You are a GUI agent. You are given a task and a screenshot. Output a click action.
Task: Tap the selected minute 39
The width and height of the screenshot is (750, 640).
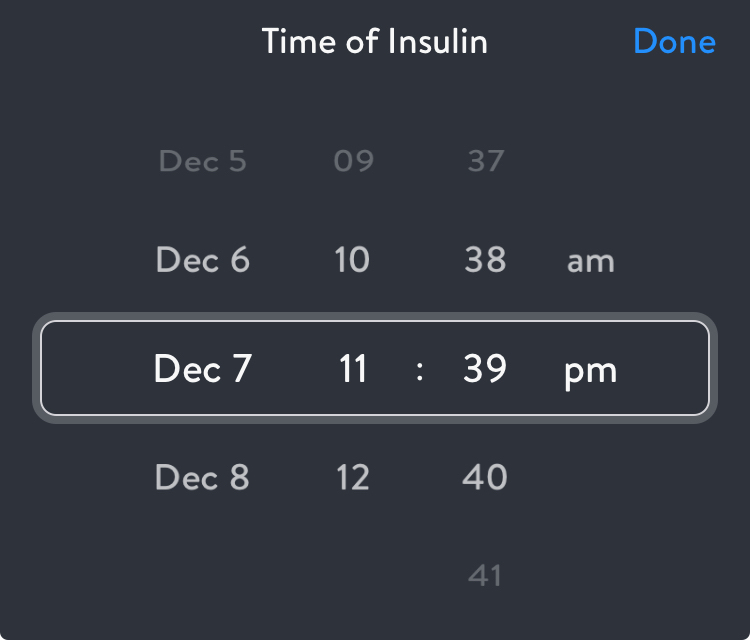485,370
